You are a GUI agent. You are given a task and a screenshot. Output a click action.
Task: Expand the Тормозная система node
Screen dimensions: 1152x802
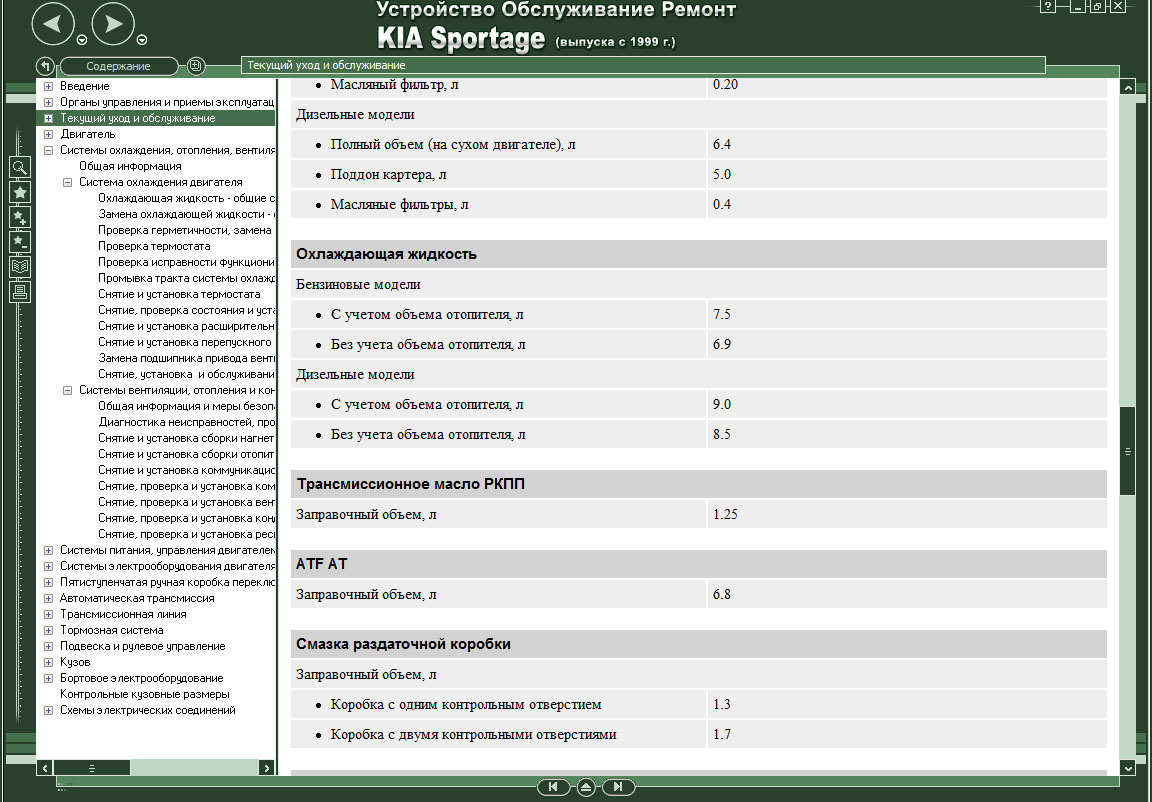pyautogui.click(x=48, y=631)
